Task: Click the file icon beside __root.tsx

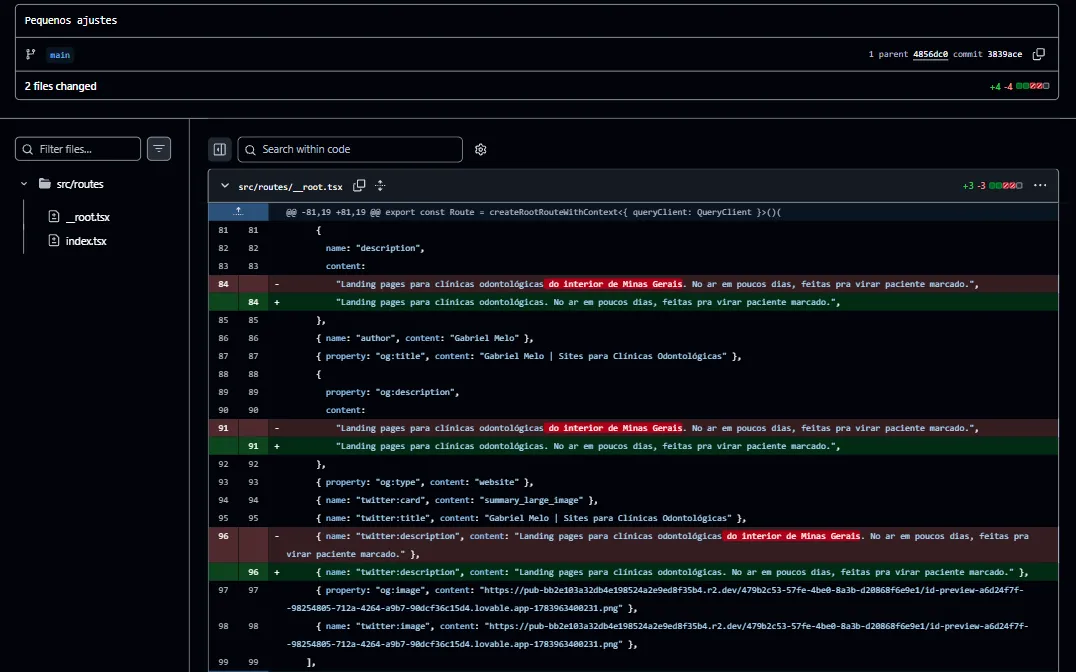Action: 54,217
